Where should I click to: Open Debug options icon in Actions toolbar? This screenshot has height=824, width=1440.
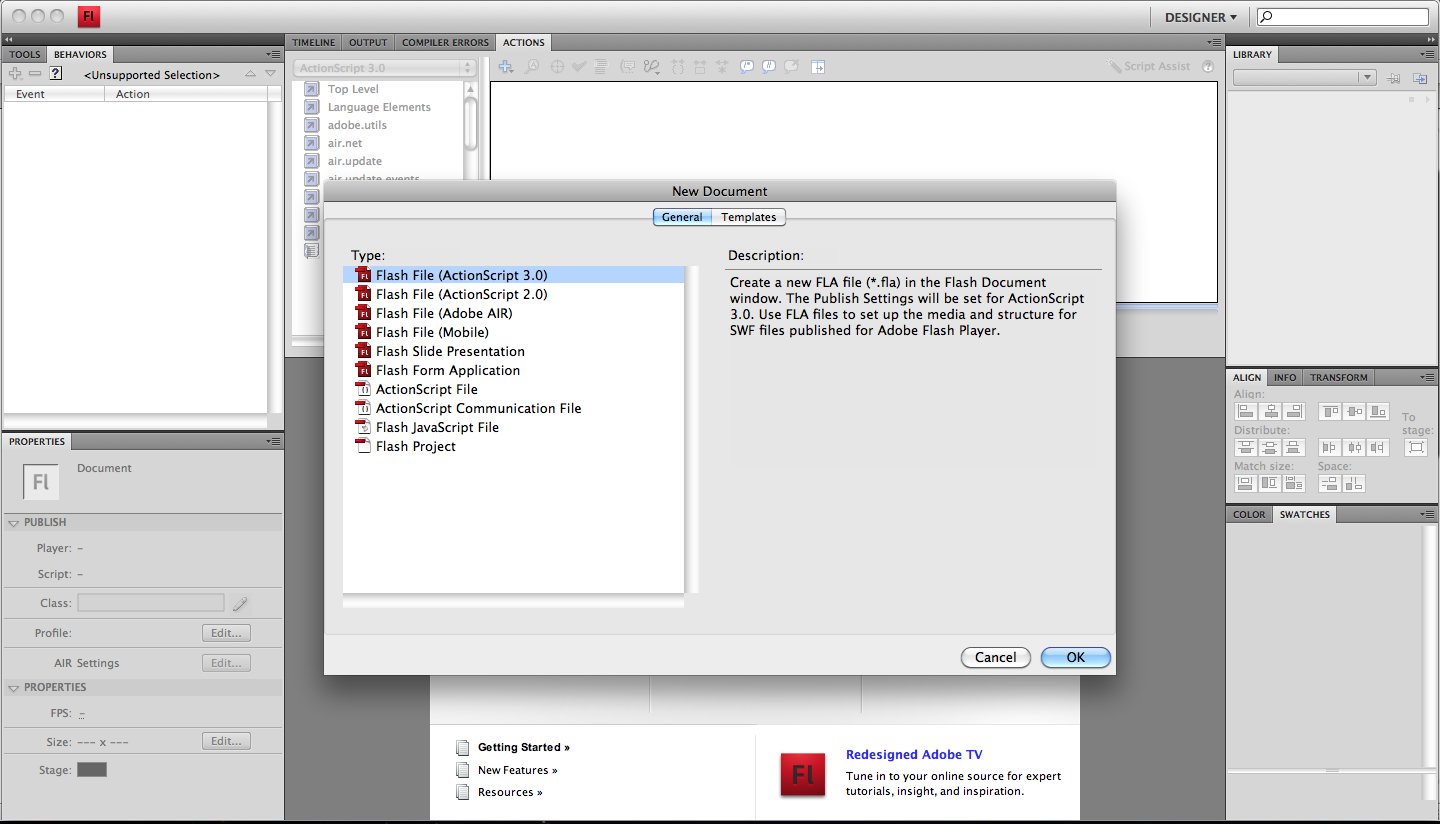(652, 67)
